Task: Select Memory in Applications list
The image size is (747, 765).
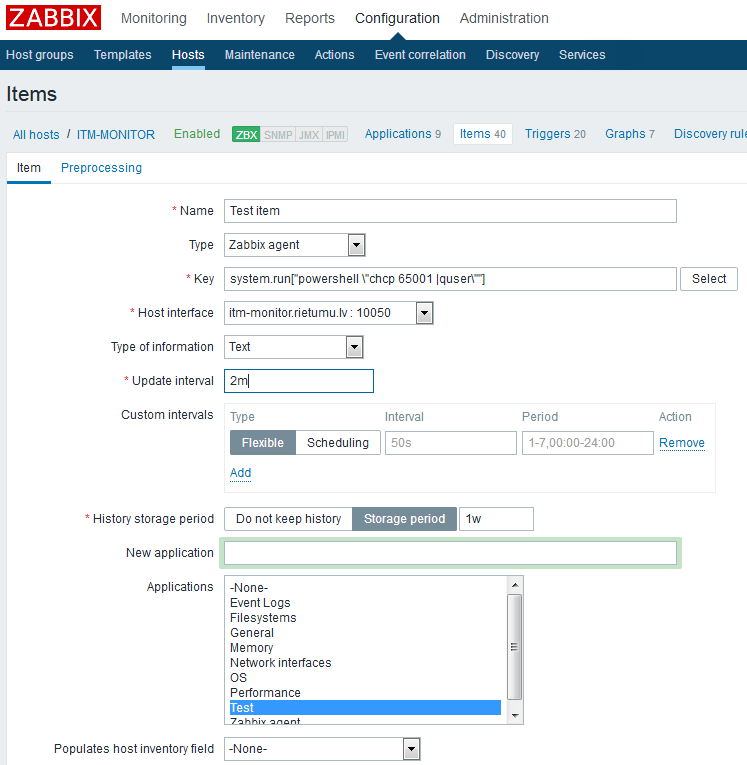Action: 365,648
